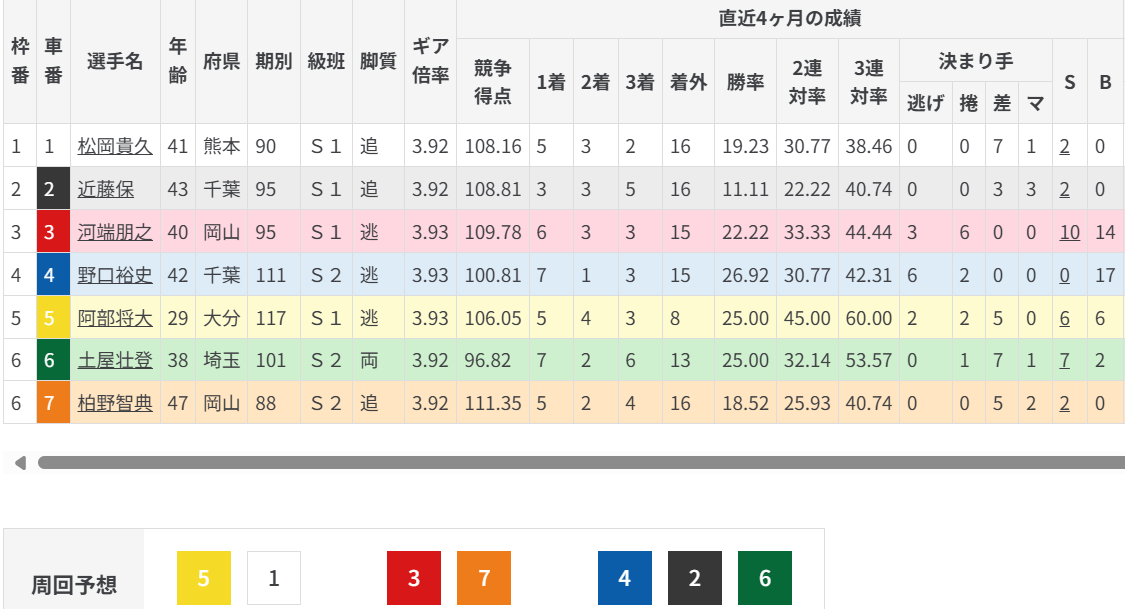Click S count 0 in 野口裕史's row
Screen dimensions: 1125x609
1064,276
